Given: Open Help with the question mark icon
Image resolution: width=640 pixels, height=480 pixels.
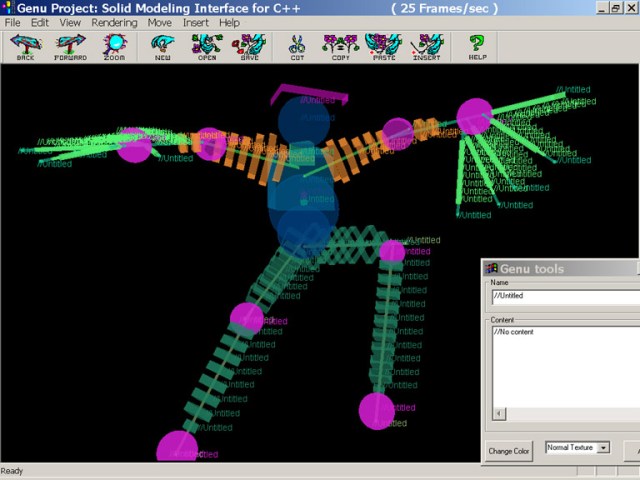Looking at the screenshot, I should pyautogui.click(x=477, y=47).
